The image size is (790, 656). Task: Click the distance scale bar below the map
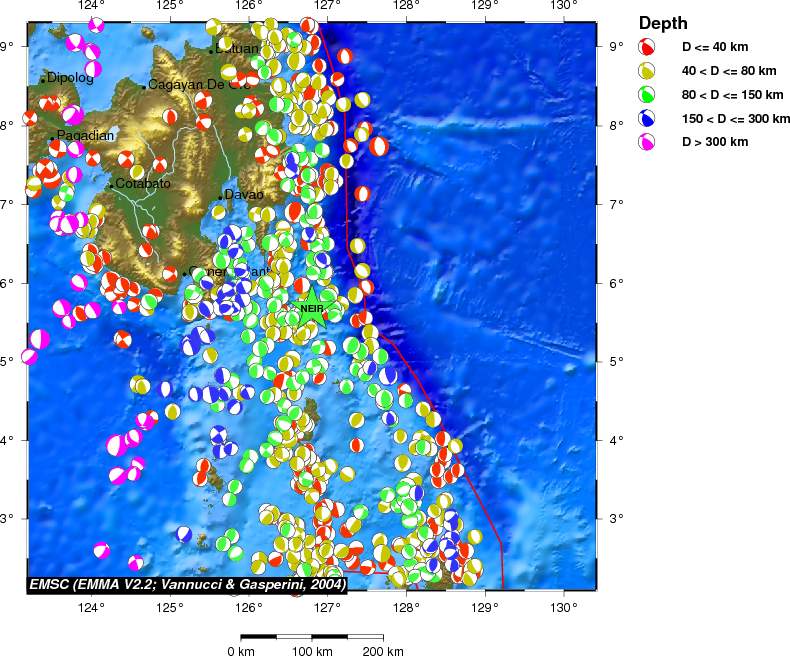pos(312,636)
